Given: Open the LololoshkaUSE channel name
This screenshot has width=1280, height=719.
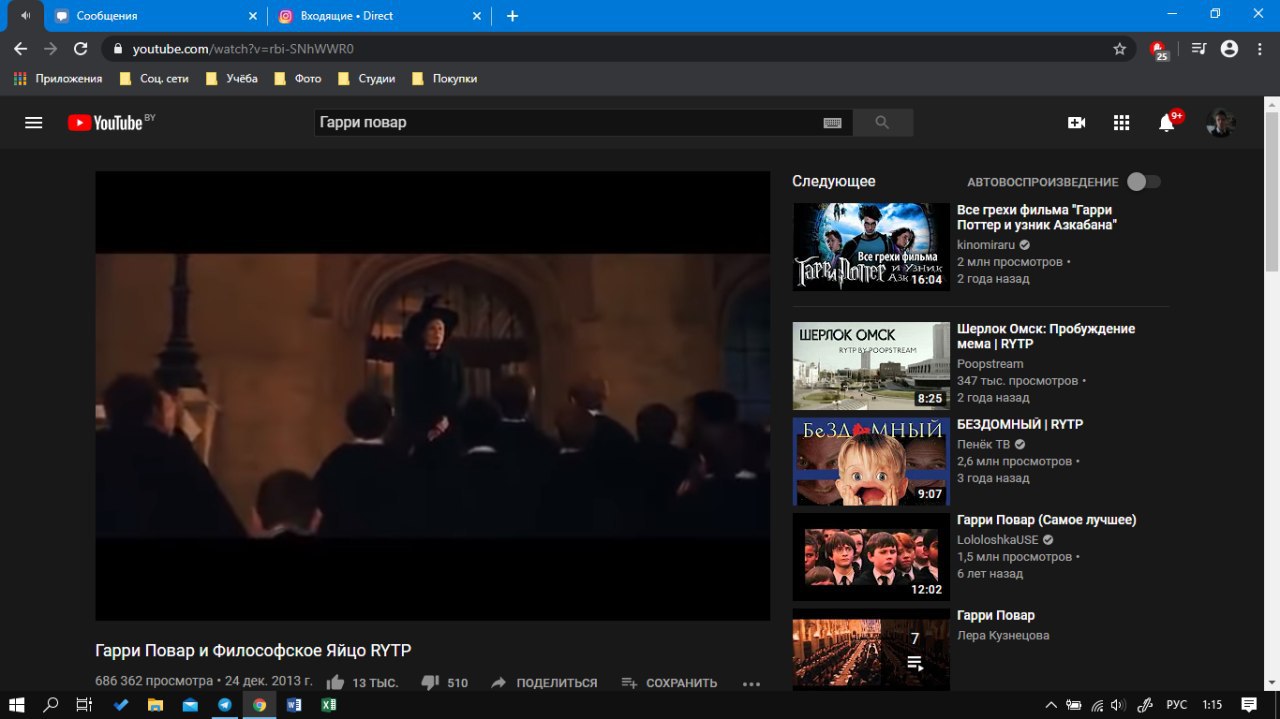Looking at the screenshot, I should point(997,540).
